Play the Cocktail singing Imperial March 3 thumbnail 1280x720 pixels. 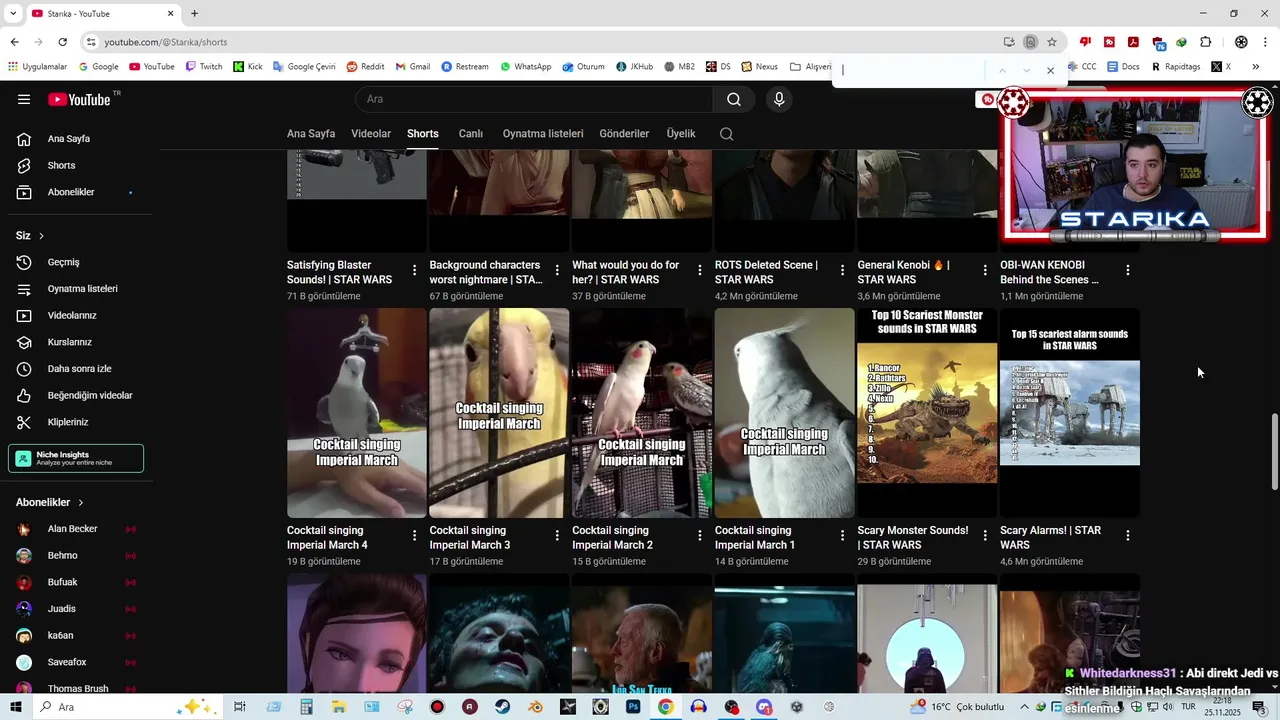coord(499,413)
